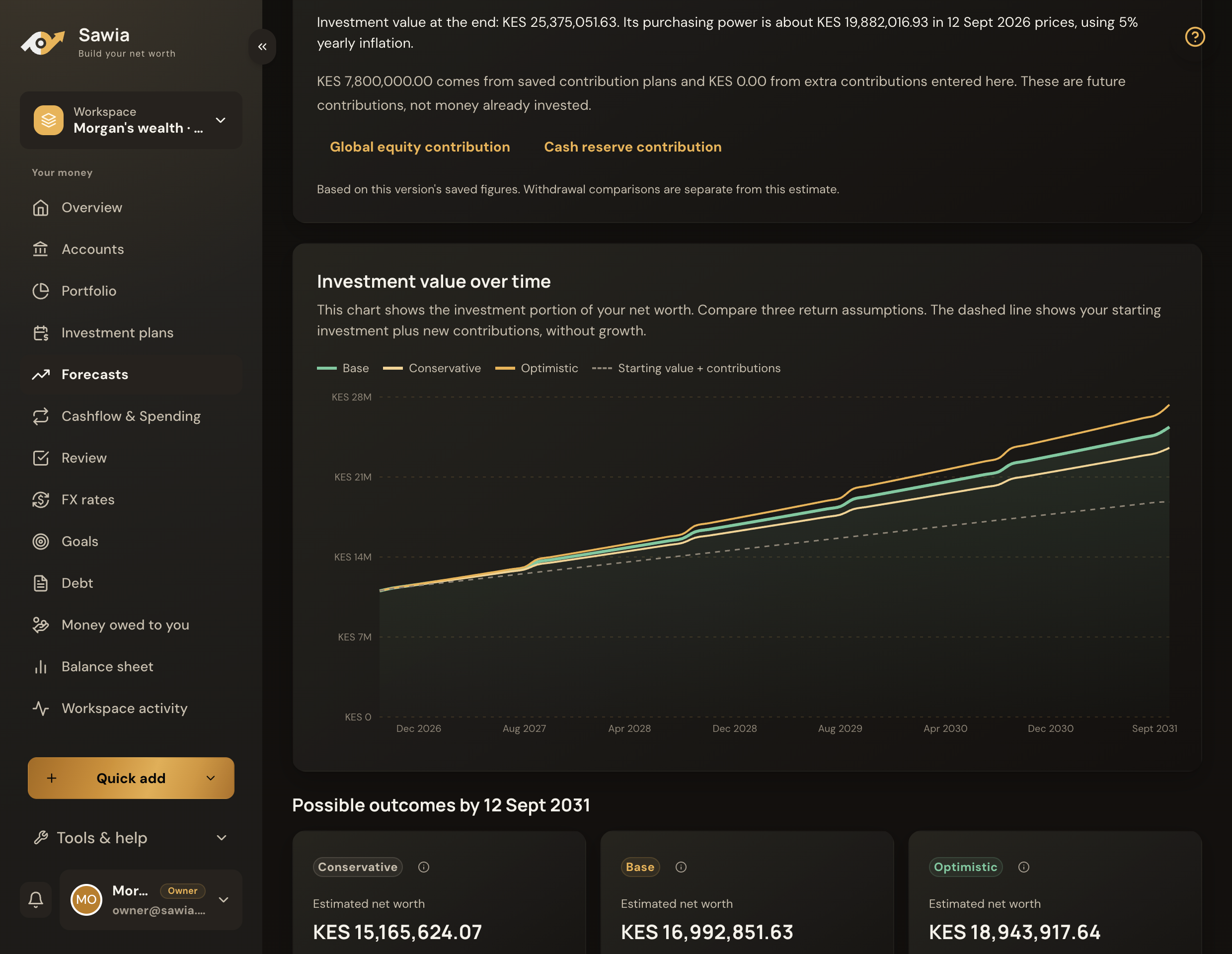Image resolution: width=1232 pixels, height=954 pixels.
Task: Open the Cash reserve contribution link
Action: point(632,147)
